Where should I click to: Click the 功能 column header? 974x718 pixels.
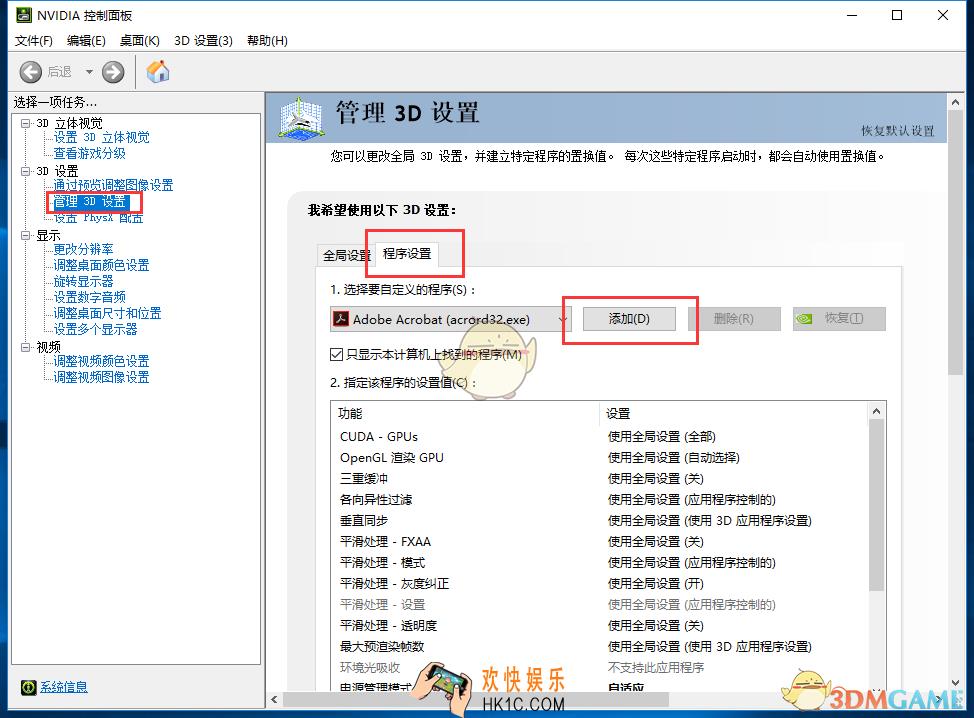(x=465, y=414)
